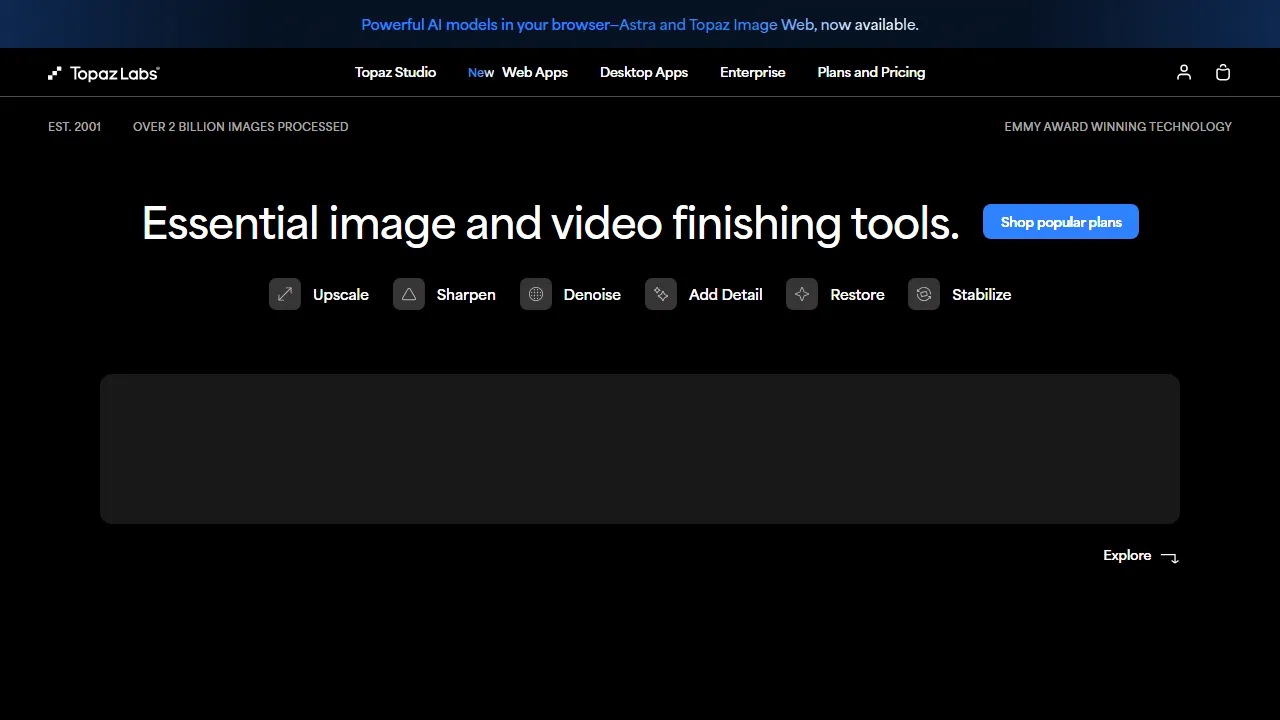Select the Sharpen label

click(x=466, y=294)
